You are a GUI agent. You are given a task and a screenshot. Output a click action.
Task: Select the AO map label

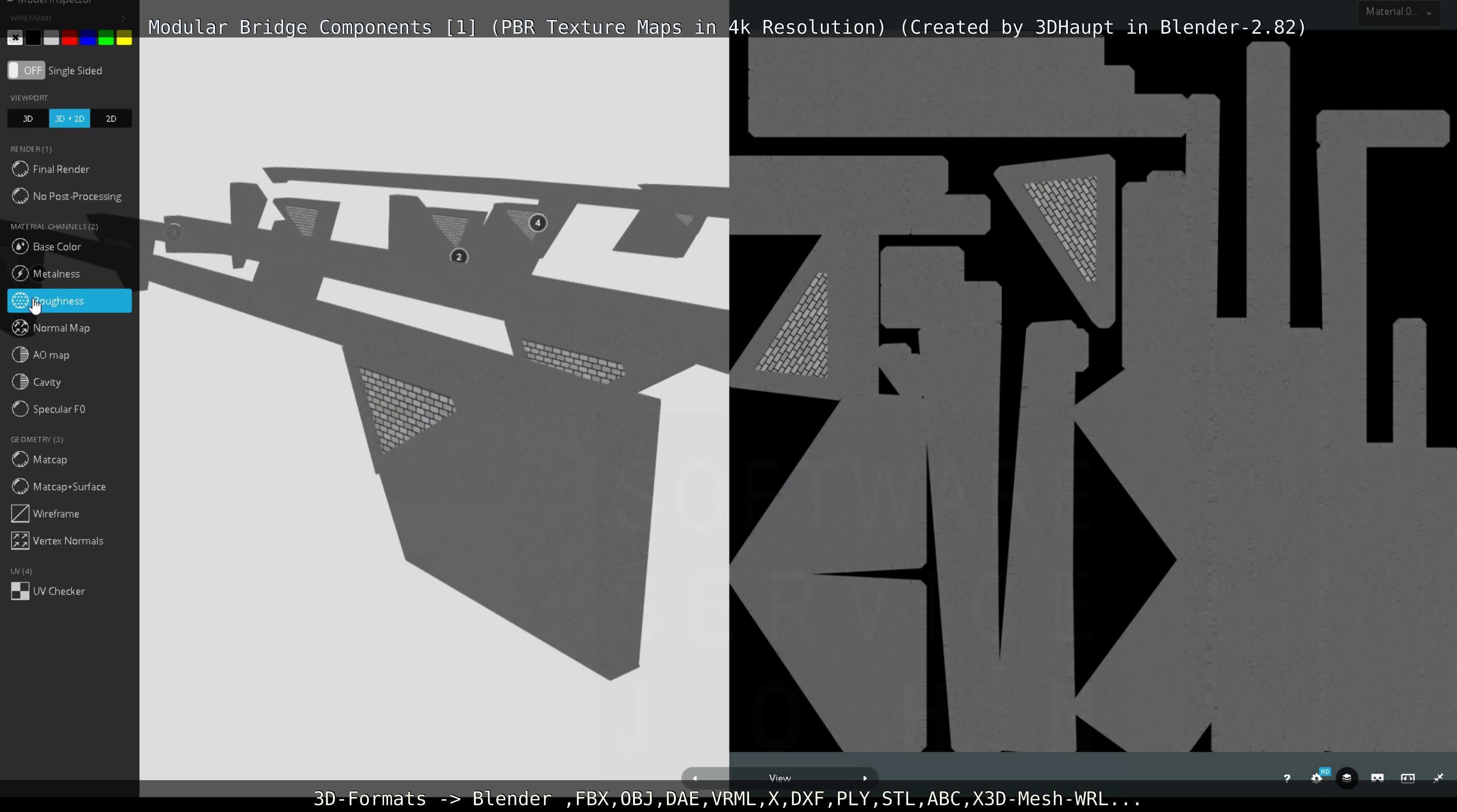coord(52,355)
